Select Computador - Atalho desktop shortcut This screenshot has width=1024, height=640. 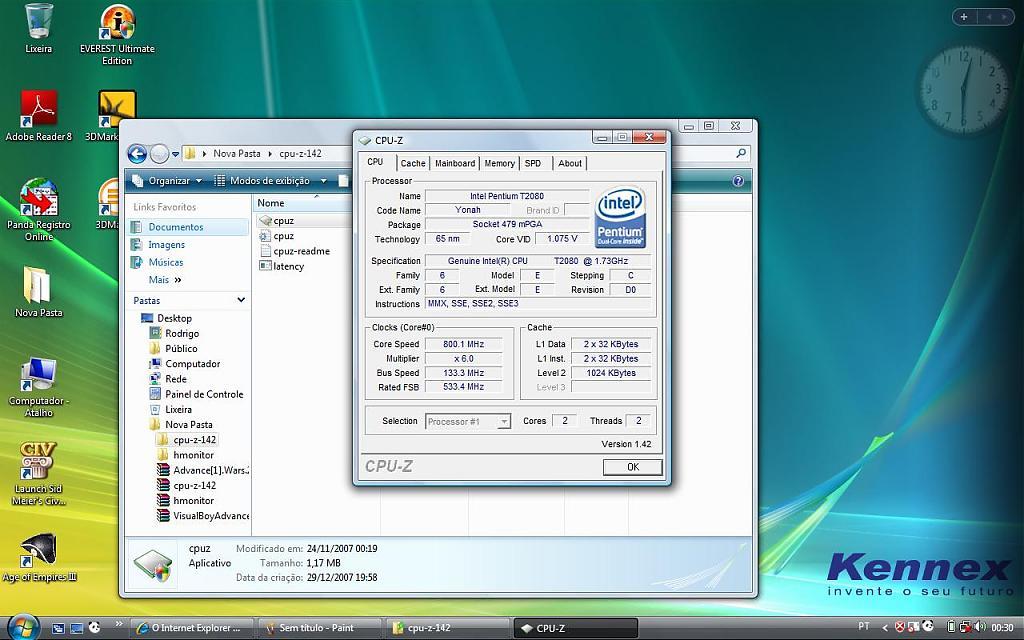point(39,387)
